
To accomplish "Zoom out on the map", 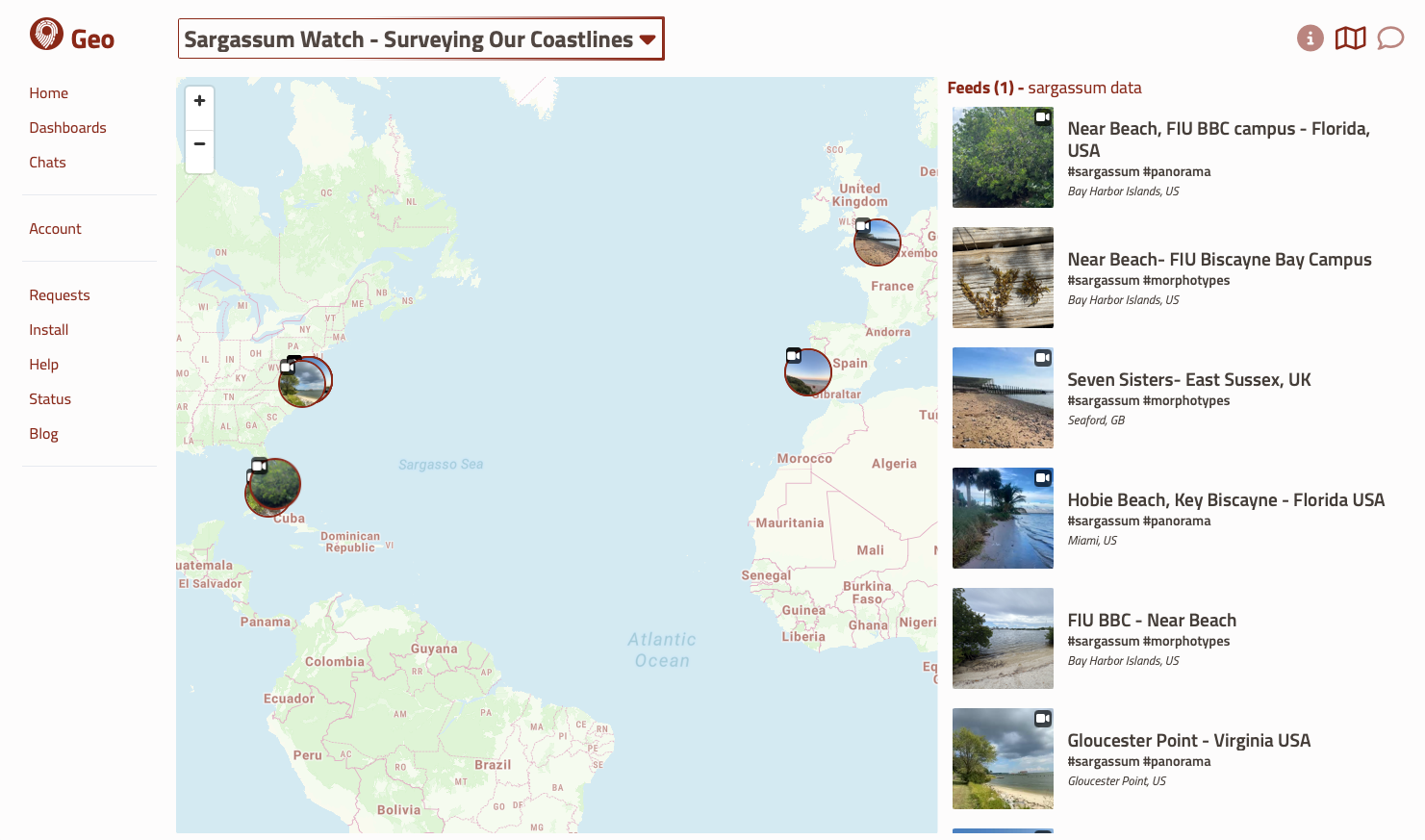I will pos(199,144).
